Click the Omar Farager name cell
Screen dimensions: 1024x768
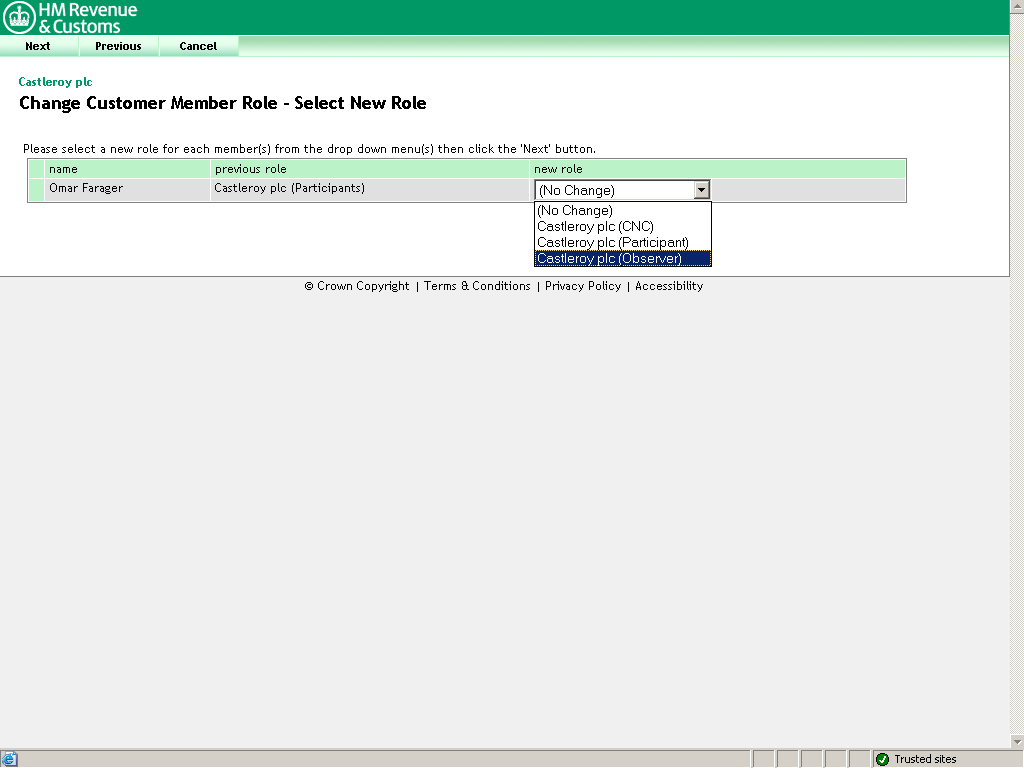pos(86,188)
